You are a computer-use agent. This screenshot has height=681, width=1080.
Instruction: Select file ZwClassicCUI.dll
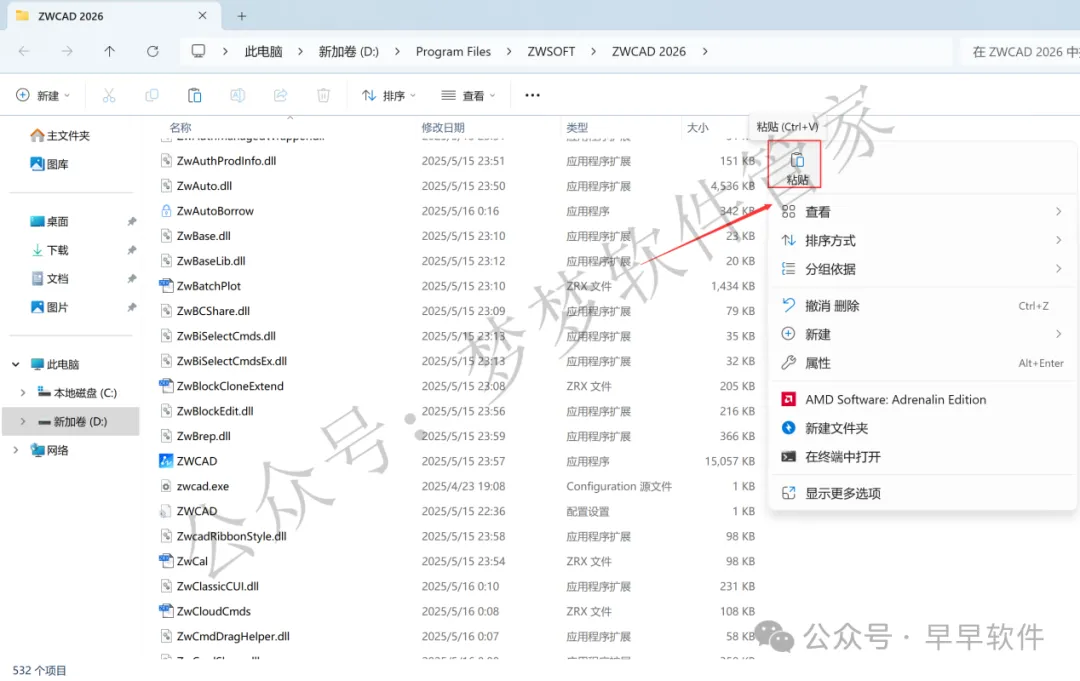point(218,587)
